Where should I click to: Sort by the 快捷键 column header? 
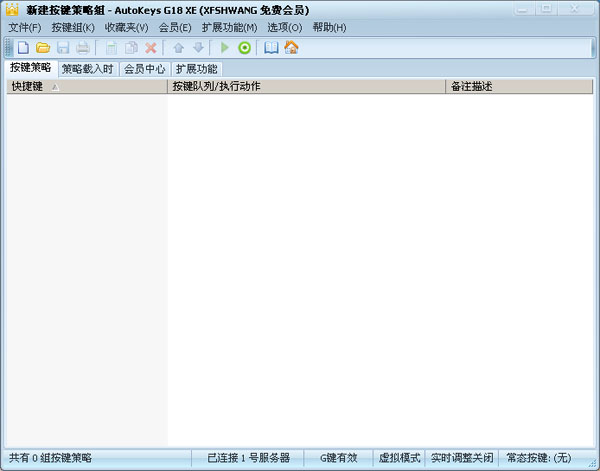click(x=87, y=86)
